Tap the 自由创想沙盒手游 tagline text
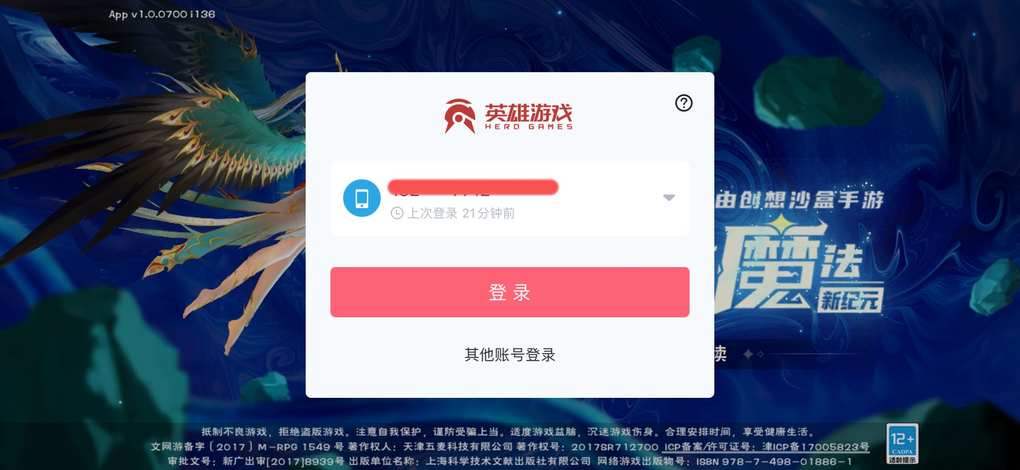 pos(799,200)
